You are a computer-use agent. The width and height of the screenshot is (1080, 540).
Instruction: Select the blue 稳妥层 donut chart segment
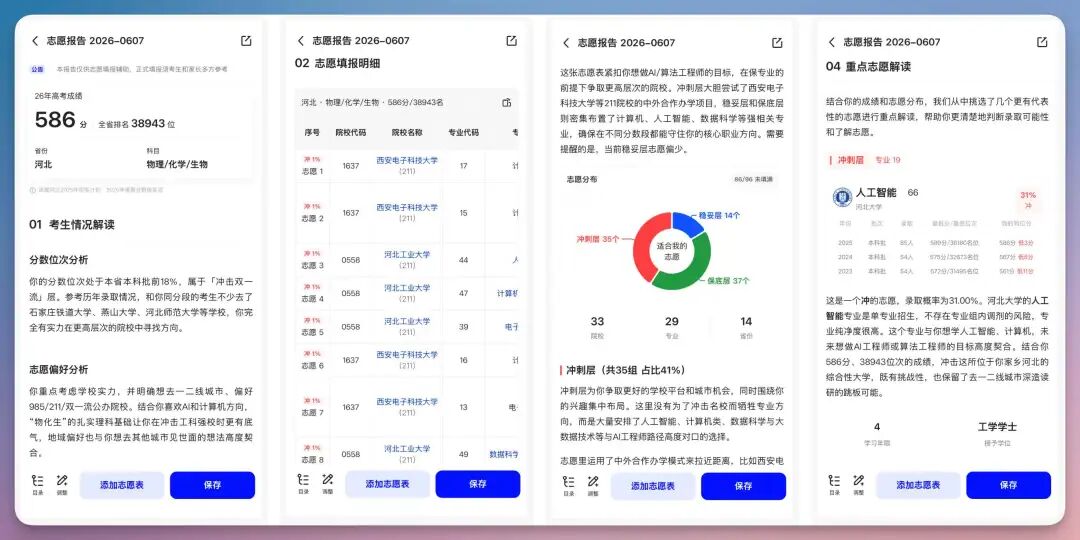point(689,222)
